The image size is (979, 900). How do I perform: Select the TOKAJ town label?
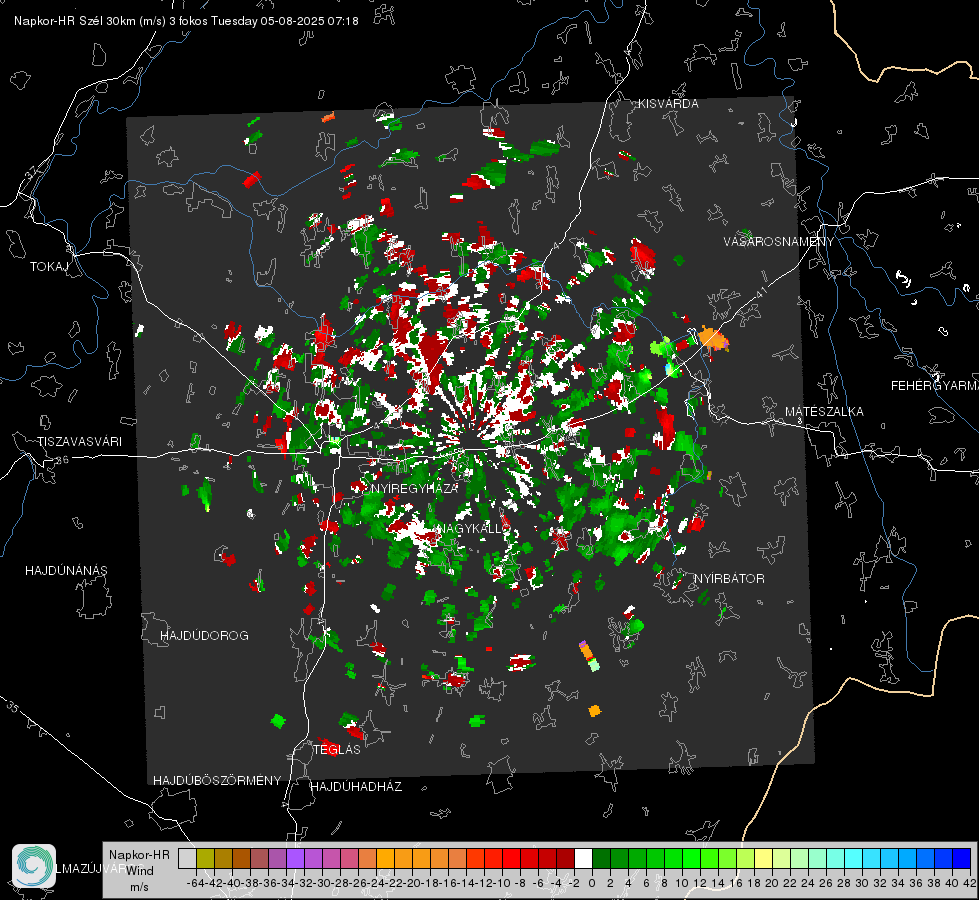click(48, 267)
